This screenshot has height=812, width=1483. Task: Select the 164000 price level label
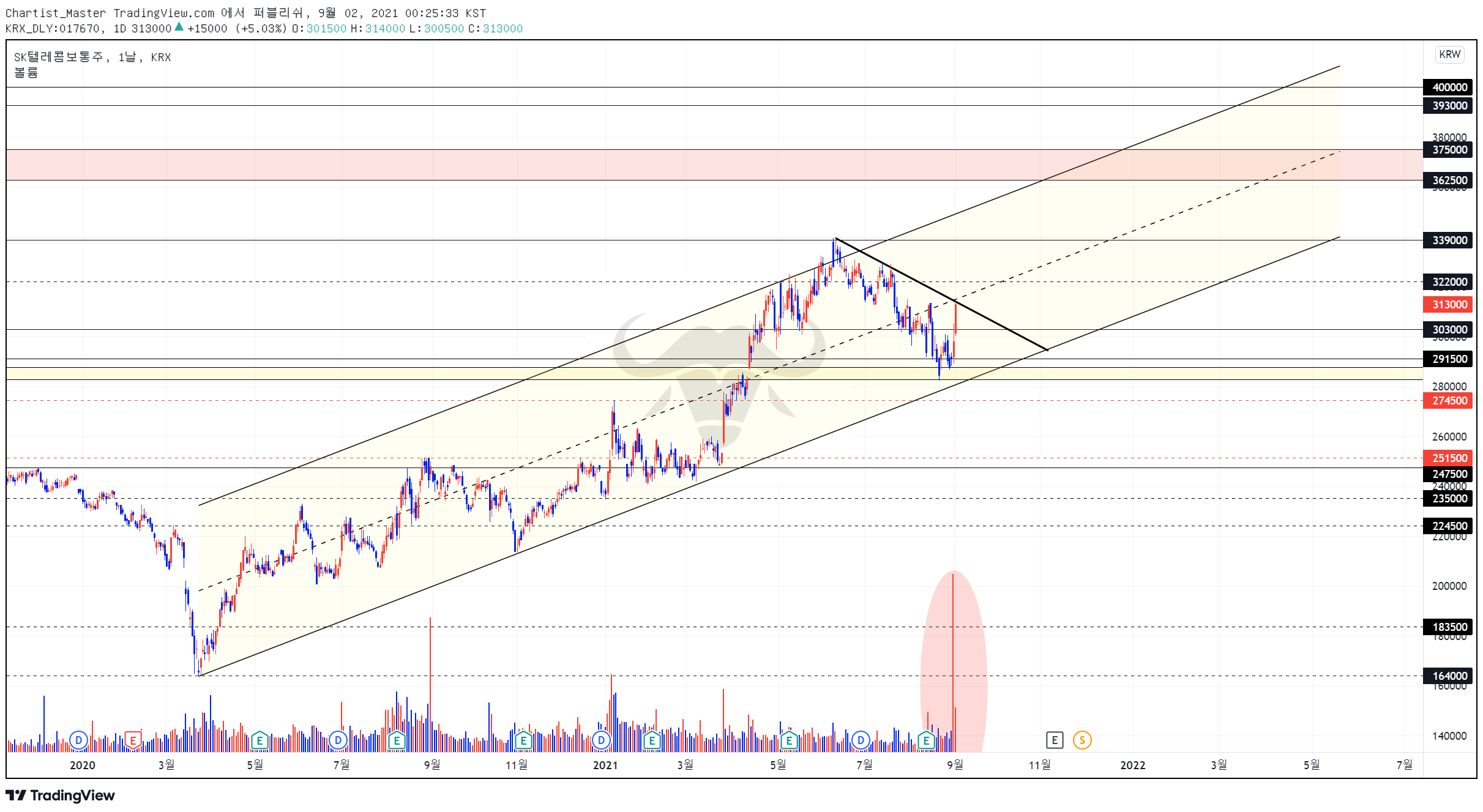coord(1448,676)
